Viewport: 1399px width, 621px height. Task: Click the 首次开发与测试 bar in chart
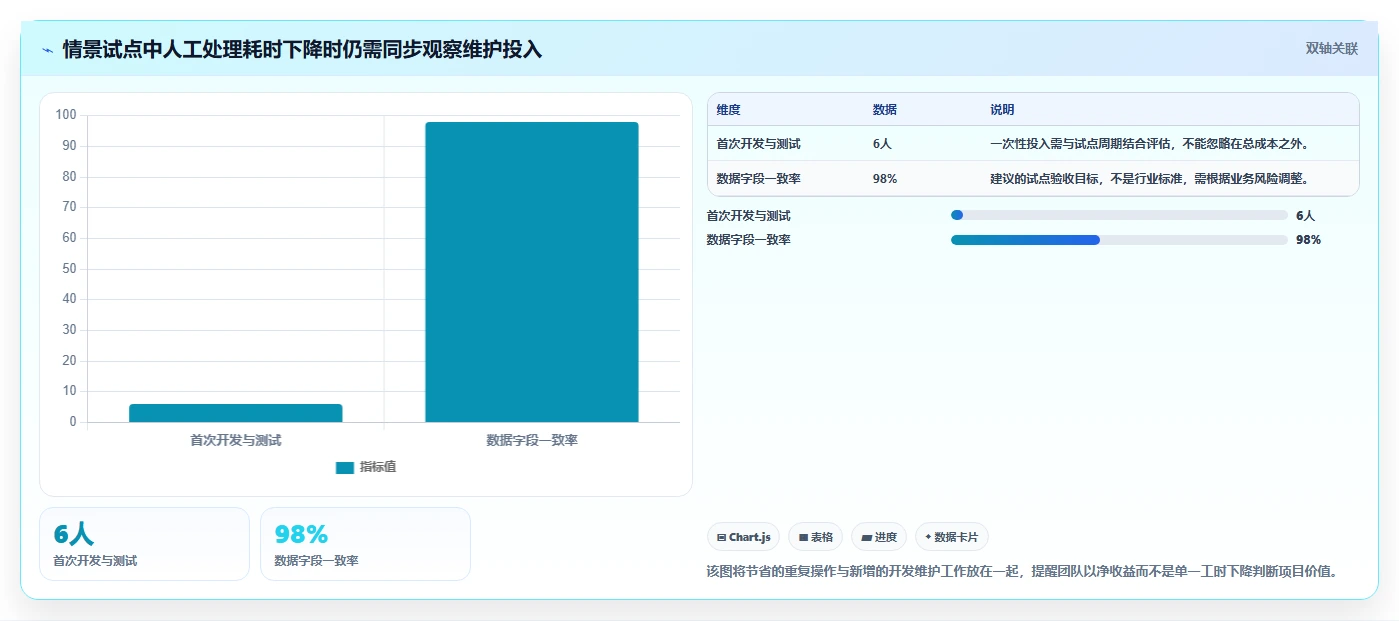coord(236,413)
